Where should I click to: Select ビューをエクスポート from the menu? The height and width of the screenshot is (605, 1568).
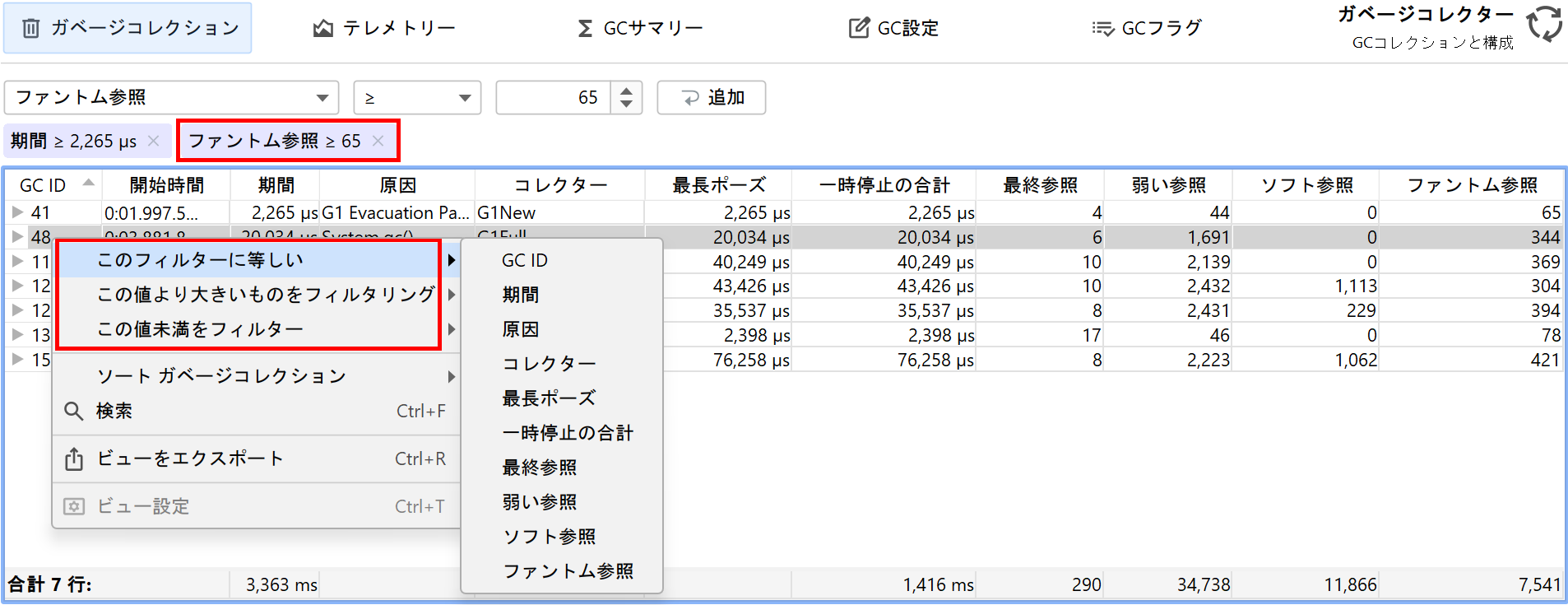pyautogui.click(x=189, y=458)
